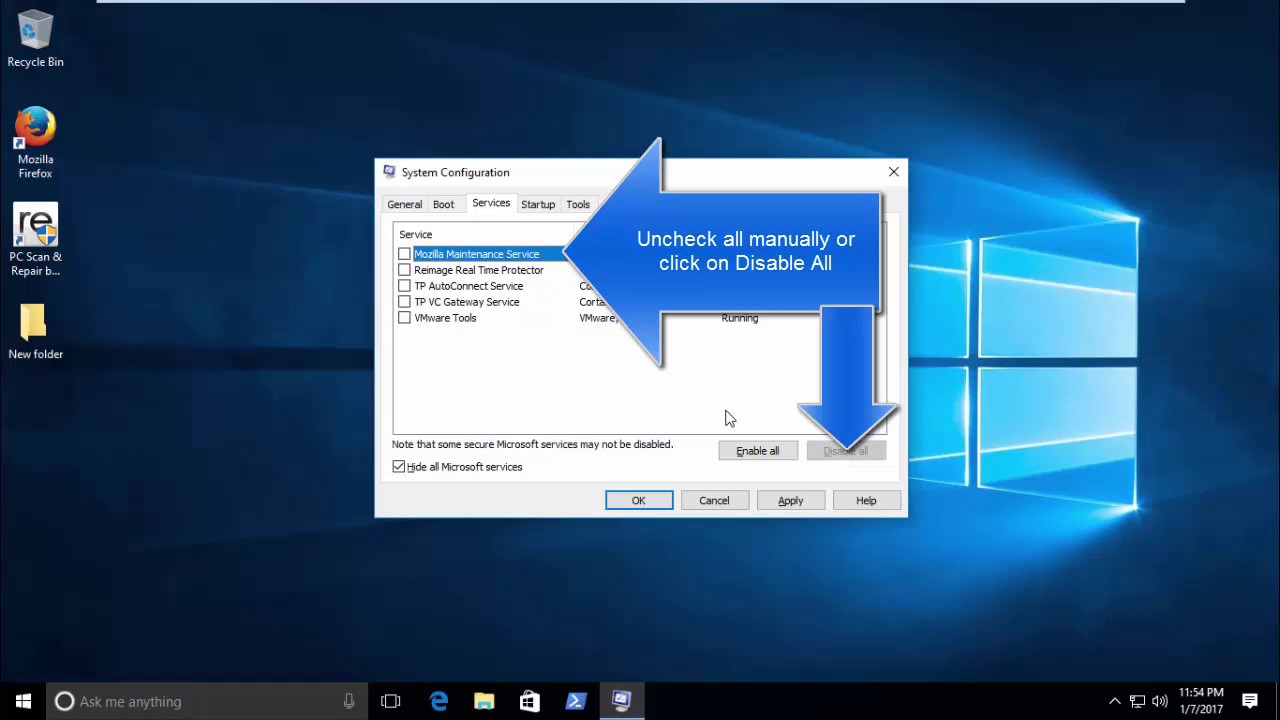This screenshot has height=720, width=1280.
Task: Select the Services tab
Action: click(491, 203)
